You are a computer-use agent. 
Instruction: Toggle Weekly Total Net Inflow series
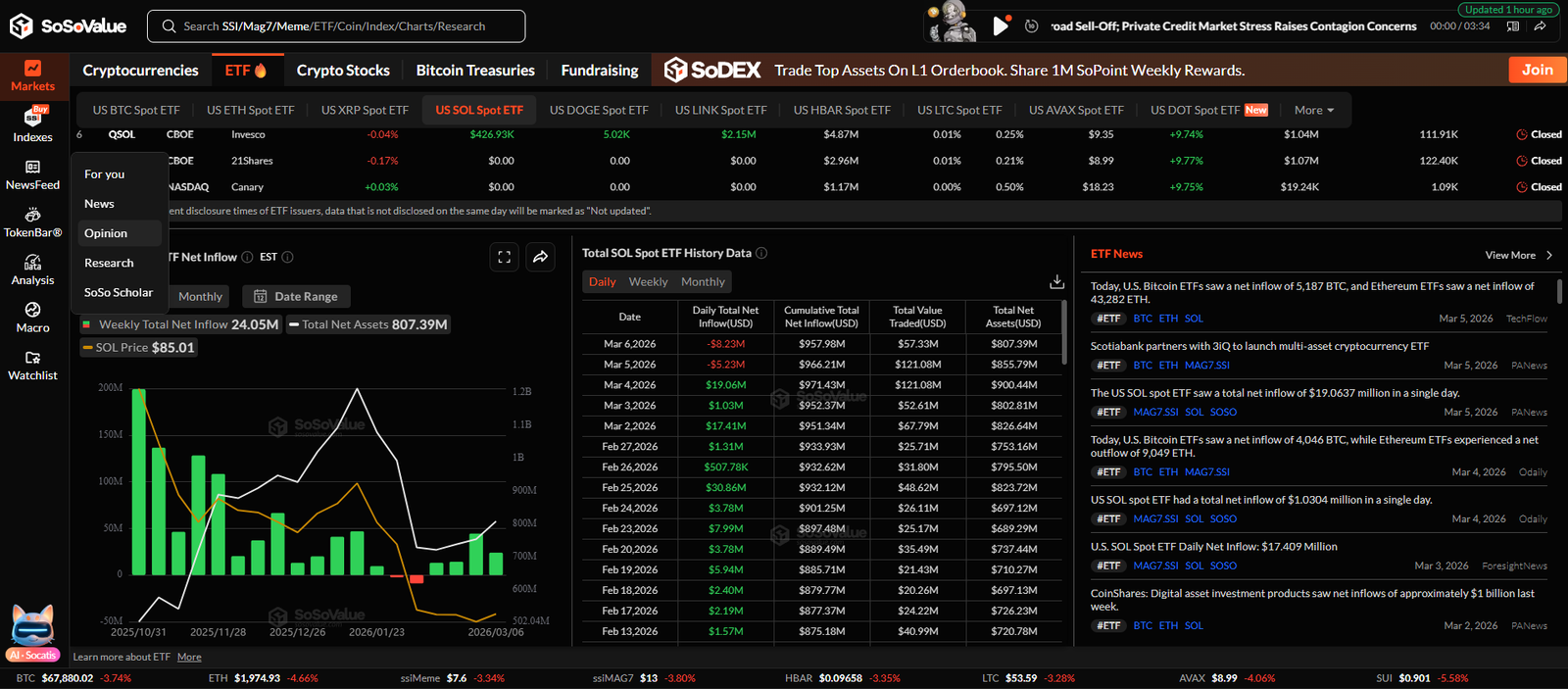180,324
